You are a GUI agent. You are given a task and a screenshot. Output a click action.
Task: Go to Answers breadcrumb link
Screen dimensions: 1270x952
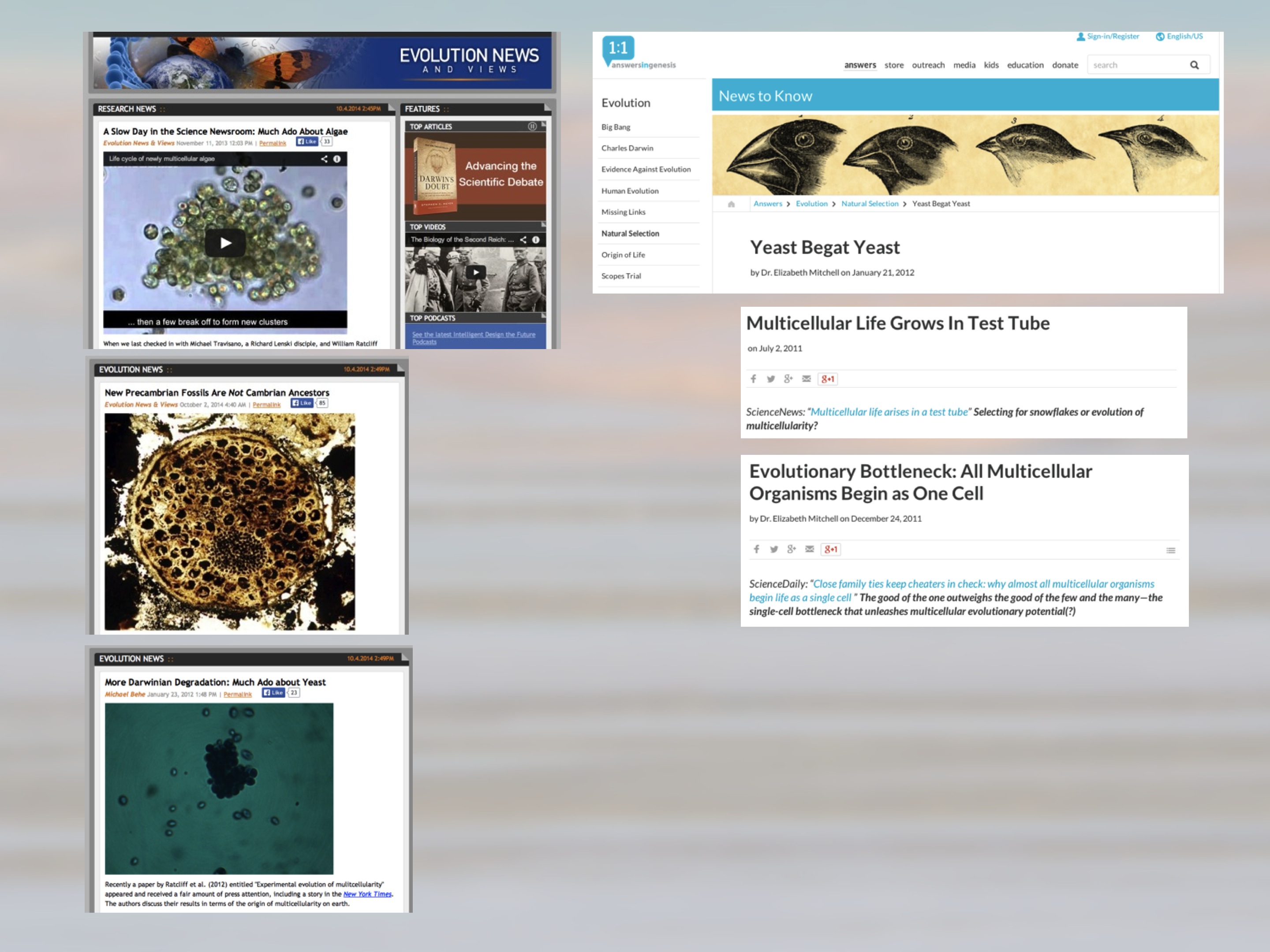[768, 204]
